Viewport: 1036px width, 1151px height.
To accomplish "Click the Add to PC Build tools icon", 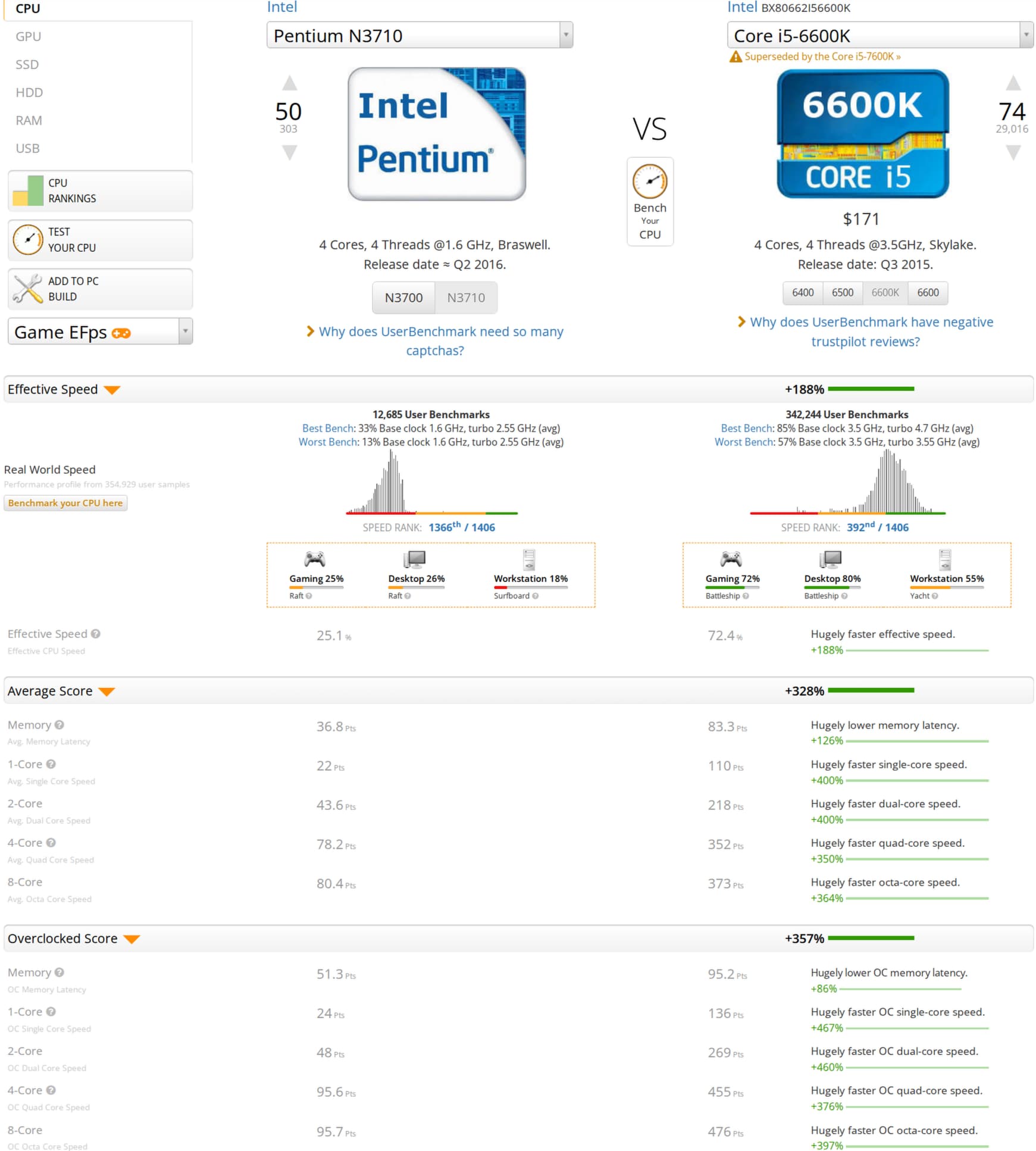I will 28,289.
